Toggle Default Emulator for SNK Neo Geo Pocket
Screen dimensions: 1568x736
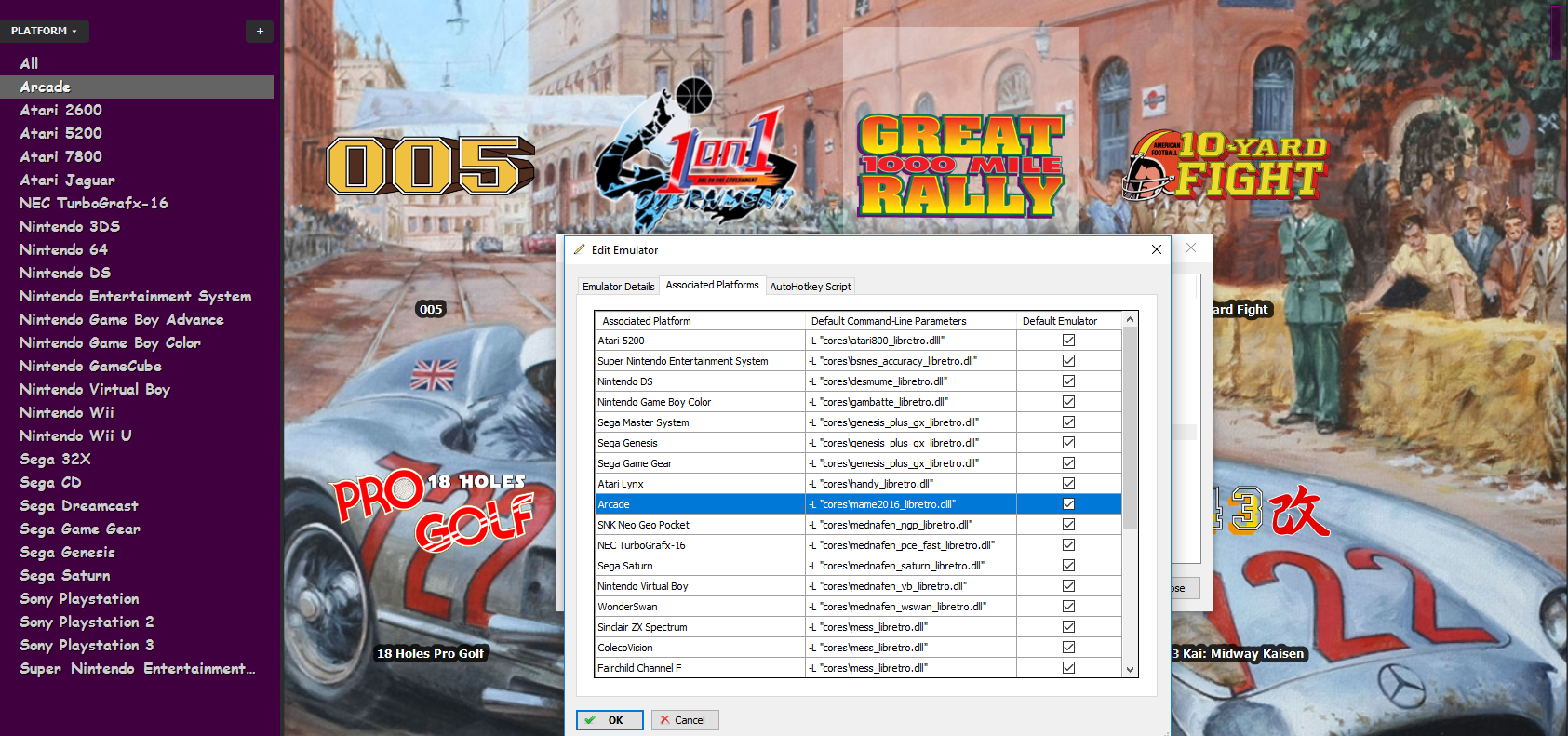[x=1068, y=525]
